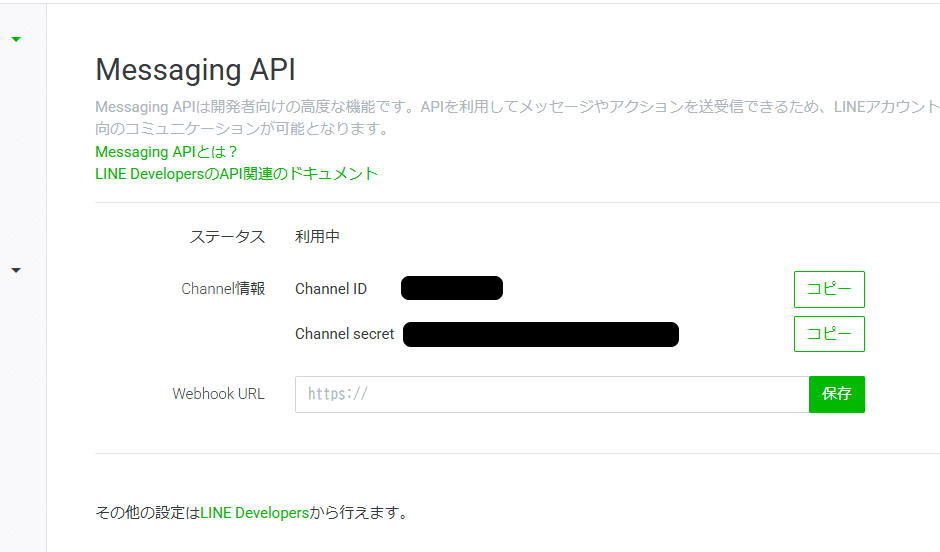Screen dimensions: 940x552
Task: Click the ステータス label
Action: pyautogui.click(x=227, y=237)
